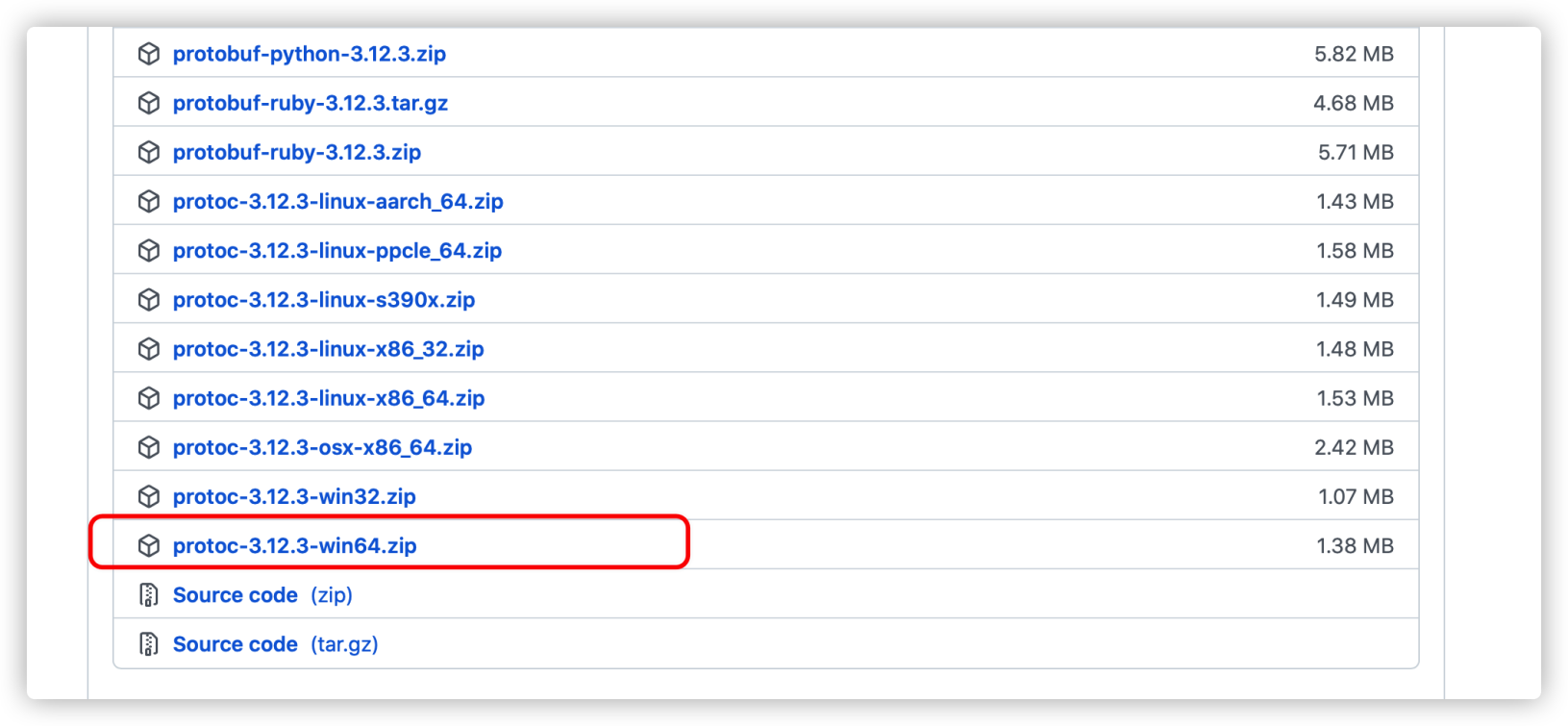Screen dimensions: 1568x726
Task: Select the 1.43 MB size text
Action: pyautogui.click(x=1355, y=201)
